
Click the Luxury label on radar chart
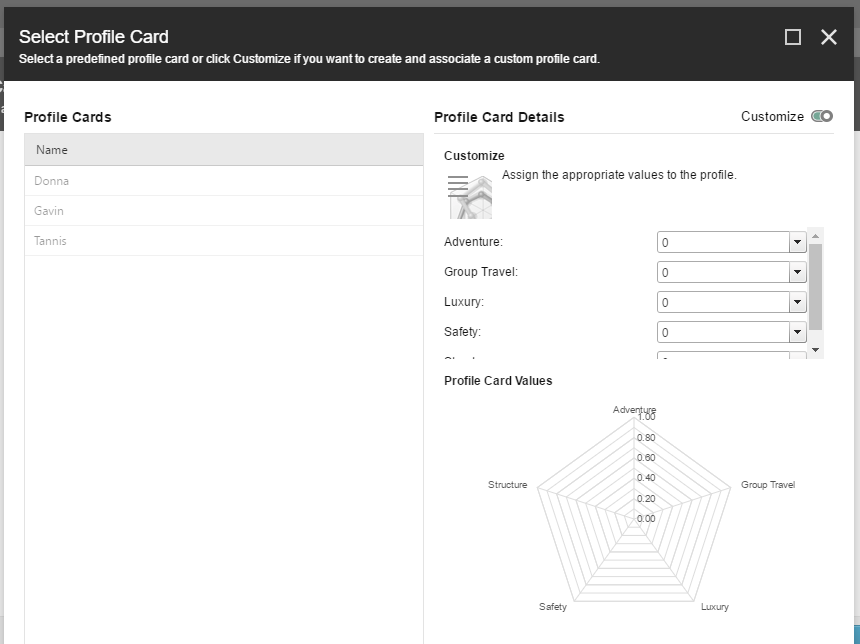pyautogui.click(x=715, y=607)
